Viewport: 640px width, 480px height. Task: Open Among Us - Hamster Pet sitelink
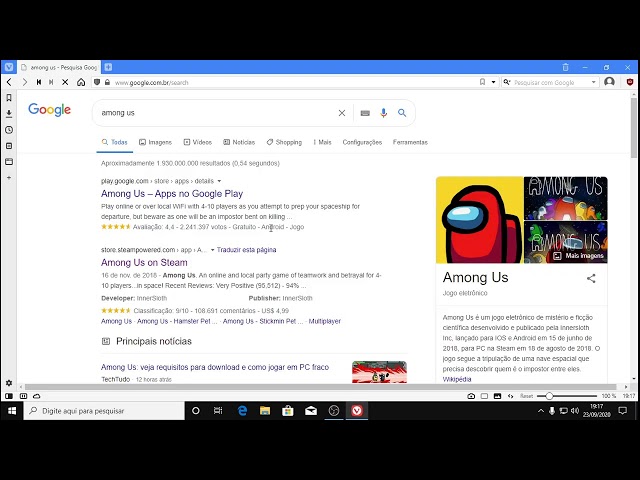[177, 321]
